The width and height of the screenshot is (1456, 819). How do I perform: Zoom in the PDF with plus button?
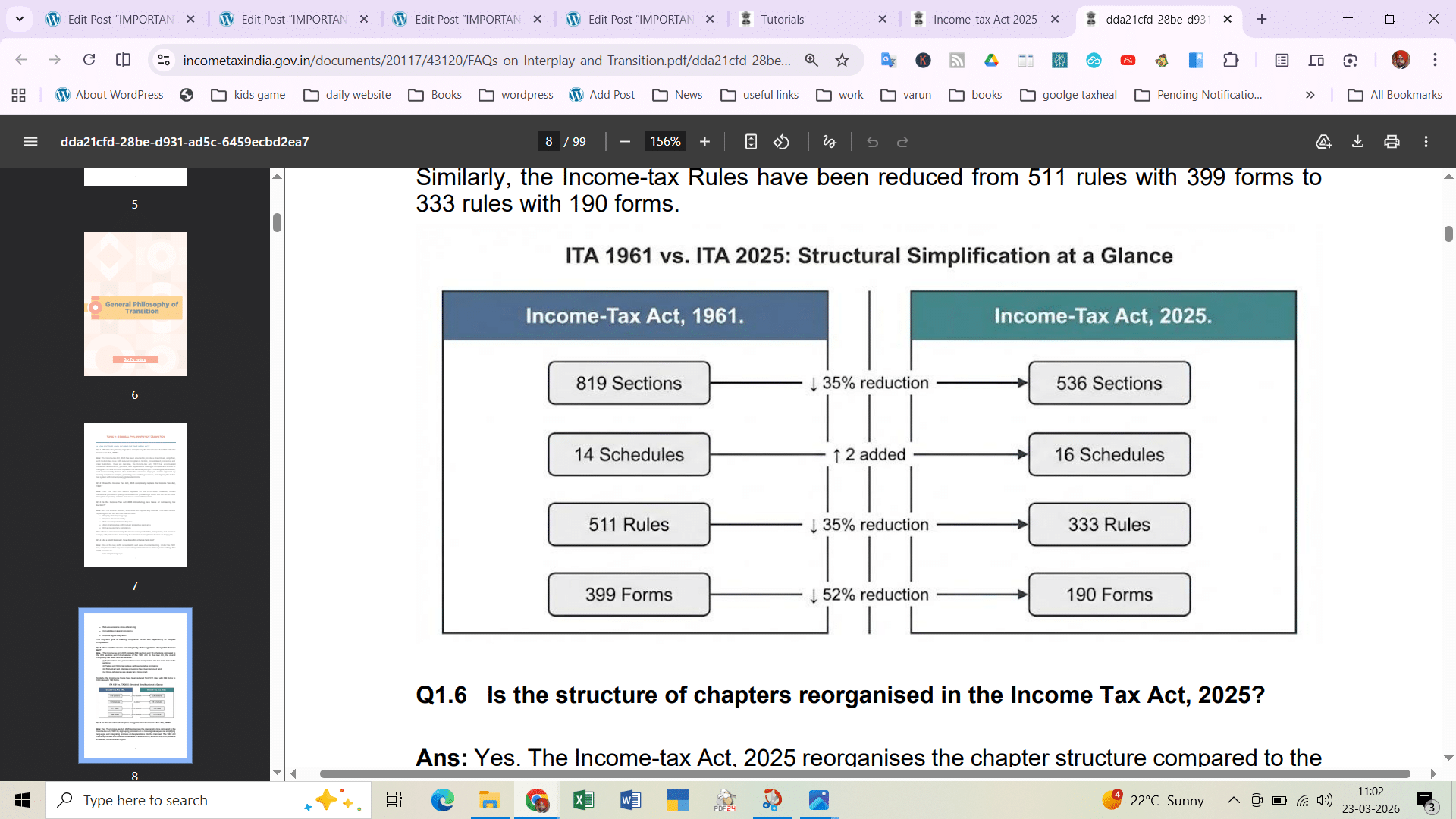click(704, 142)
